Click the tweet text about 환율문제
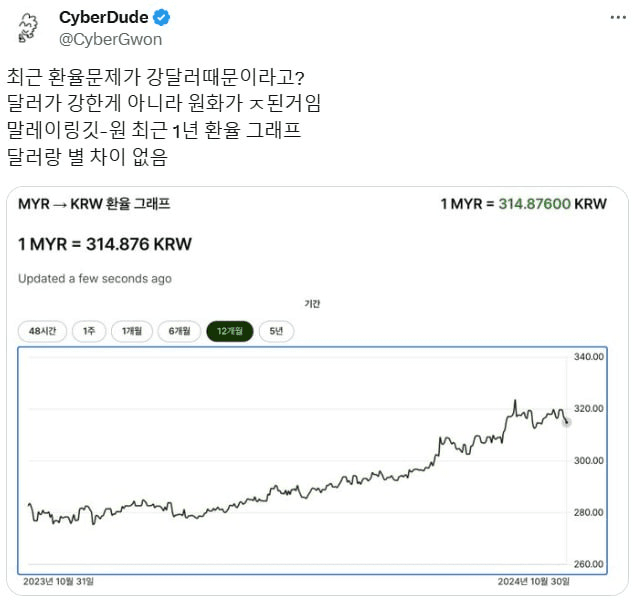This screenshot has width=635, height=602. [x=164, y=117]
